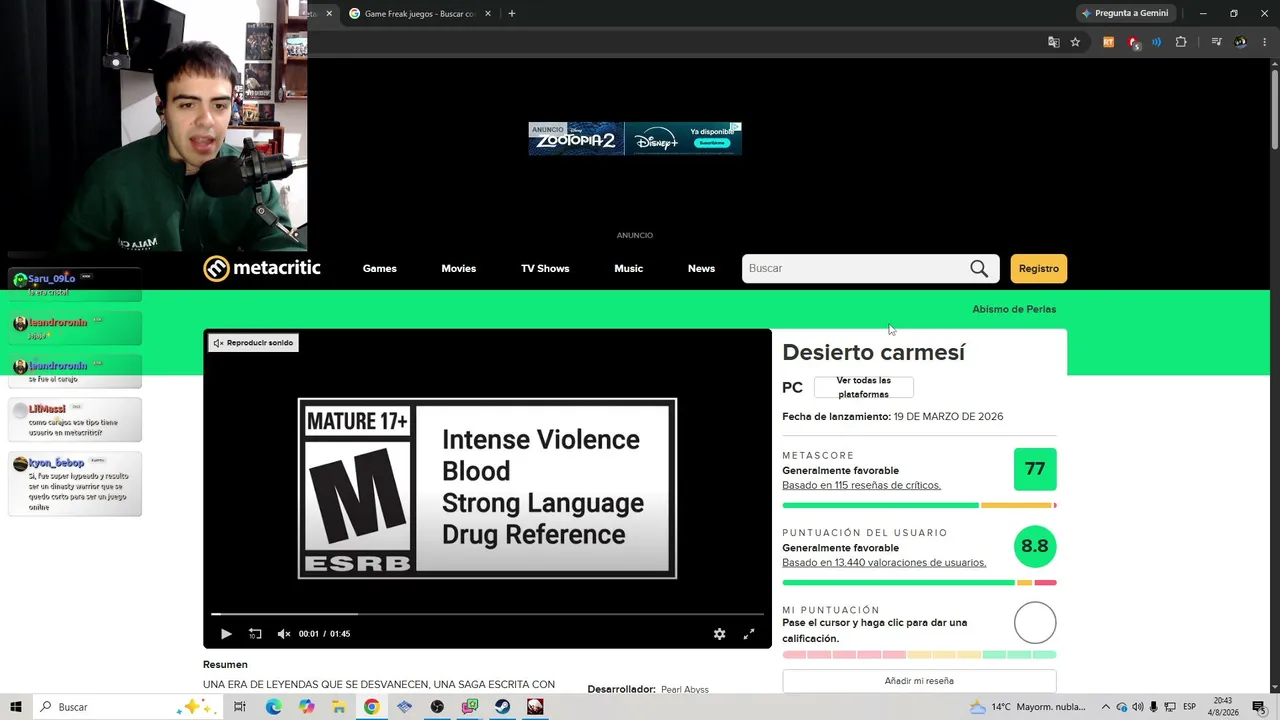
Task: Open the Windows Start menu
Action: point(15,707)
